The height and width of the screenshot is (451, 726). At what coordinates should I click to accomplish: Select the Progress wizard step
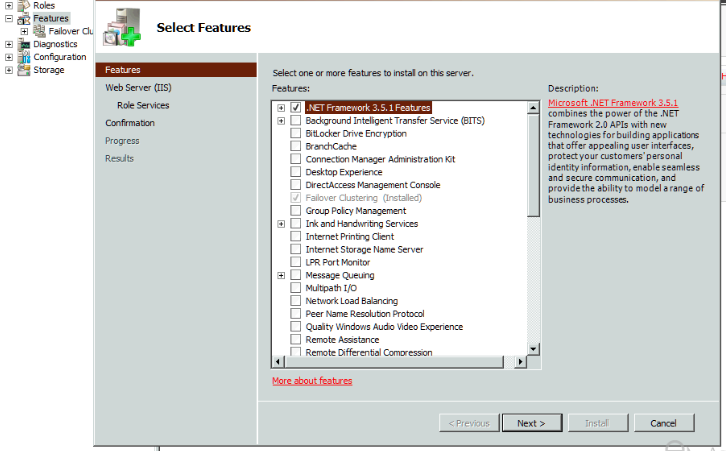tap(122, 141)
